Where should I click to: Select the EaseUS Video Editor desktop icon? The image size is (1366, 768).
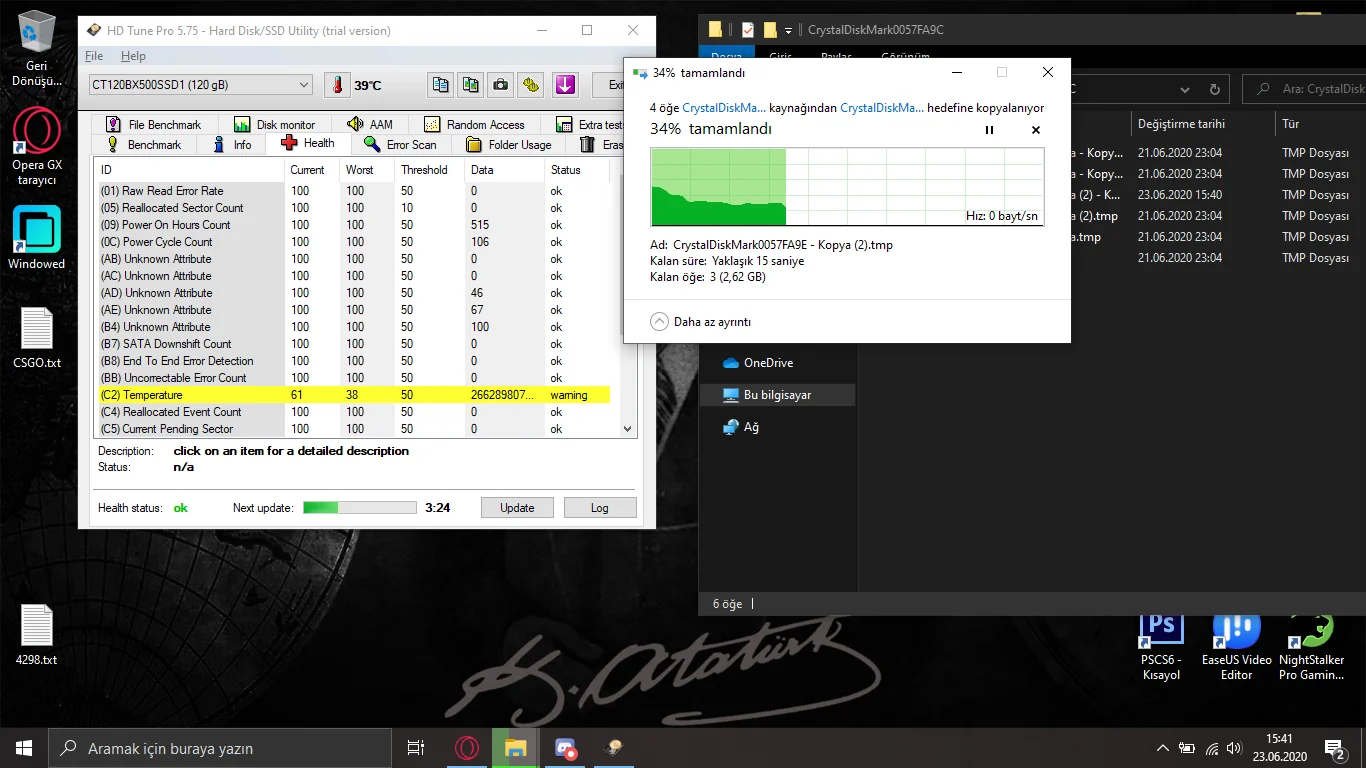point(1236,648)
